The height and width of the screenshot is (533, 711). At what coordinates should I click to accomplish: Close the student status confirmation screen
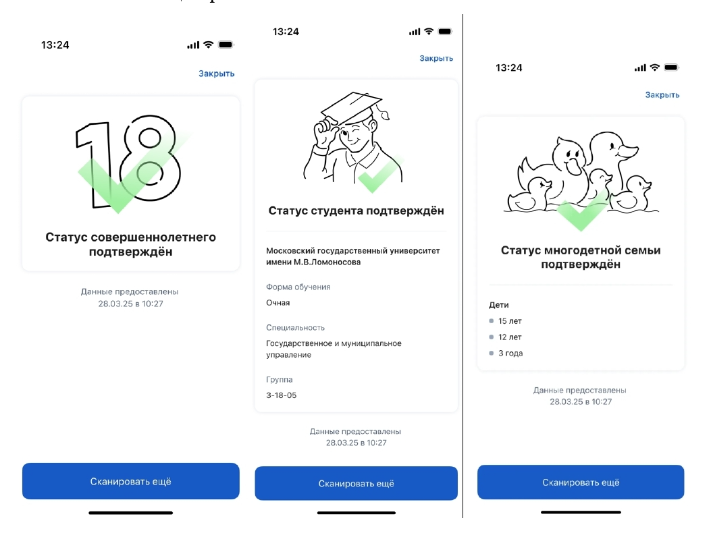436,58
